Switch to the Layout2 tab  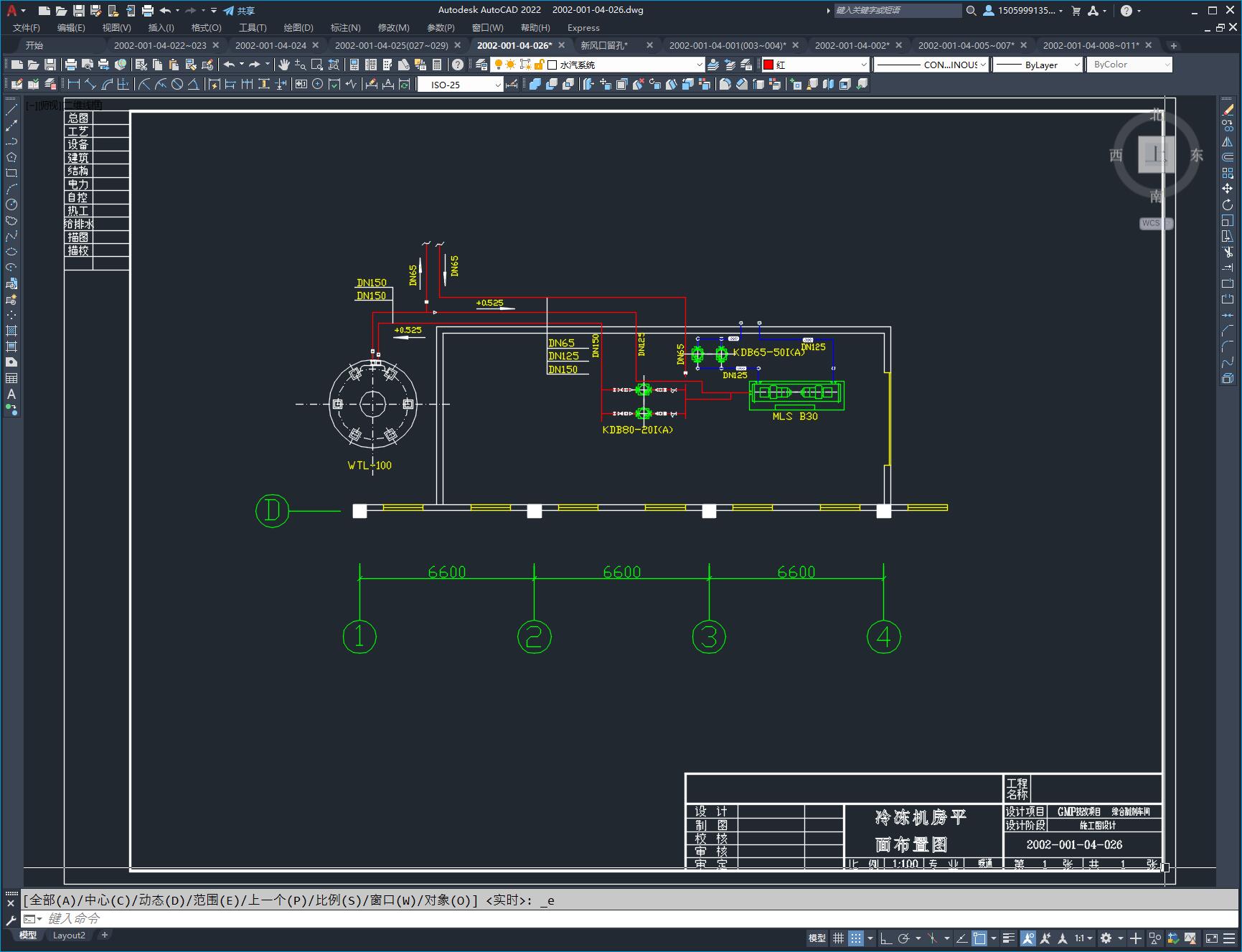(69, 935)
